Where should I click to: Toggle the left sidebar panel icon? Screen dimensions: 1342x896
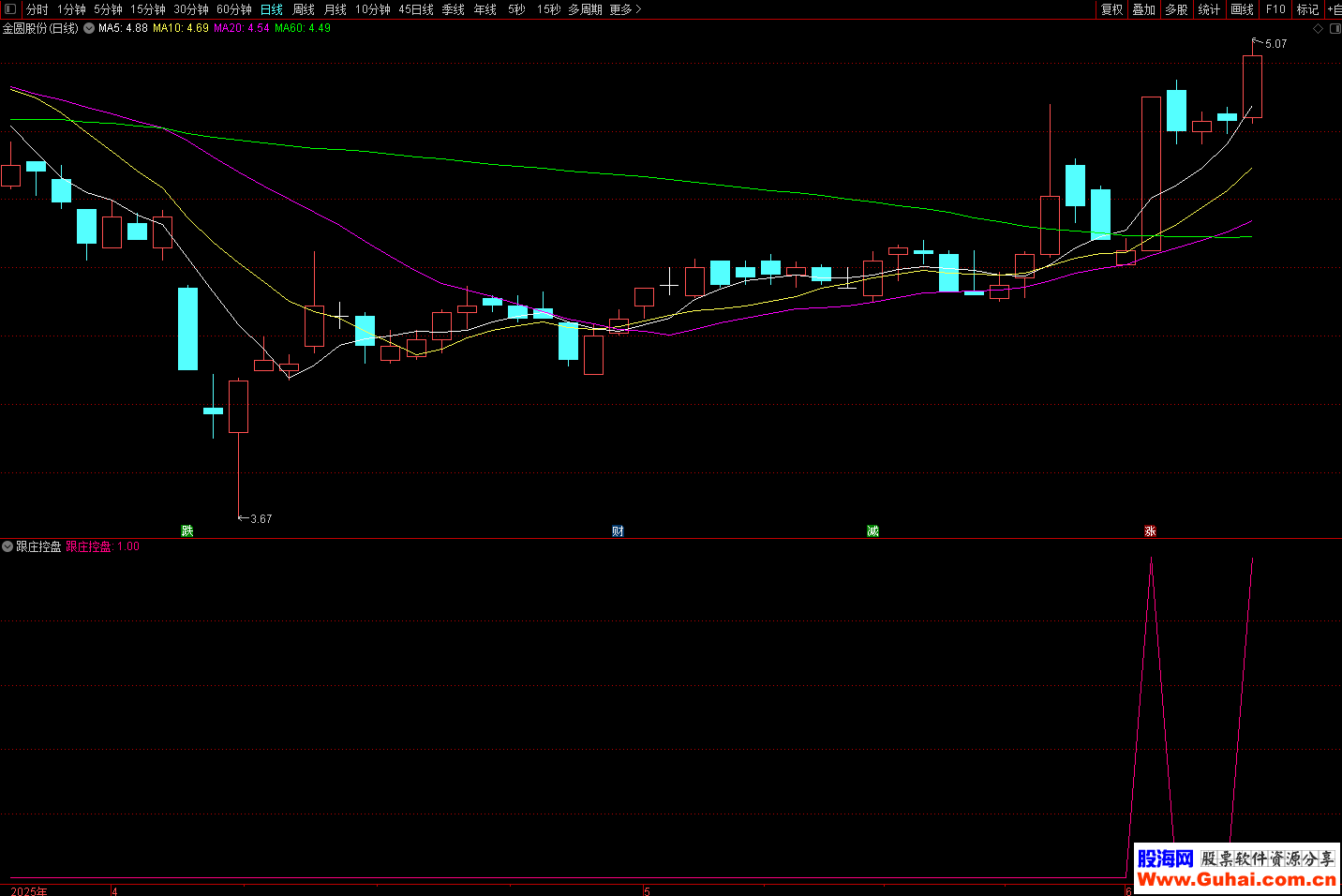(x=10, y=9)
